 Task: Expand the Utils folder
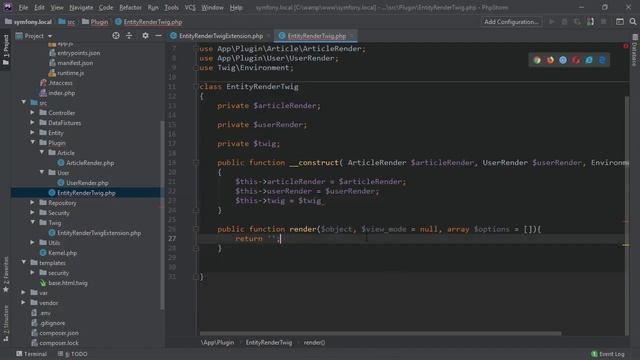pyautogui.click(x=33, y=242)
